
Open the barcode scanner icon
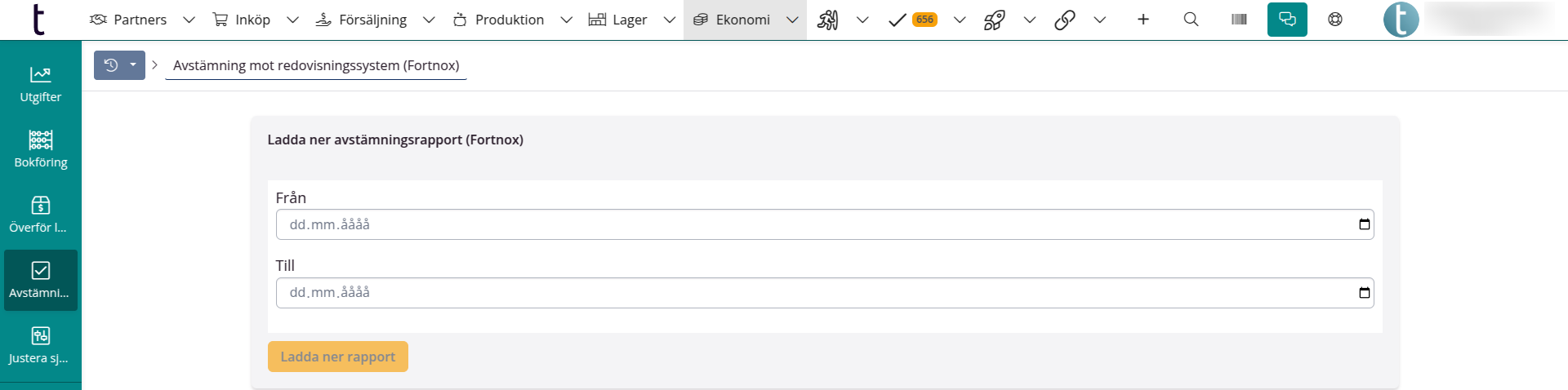[1239, 20]
